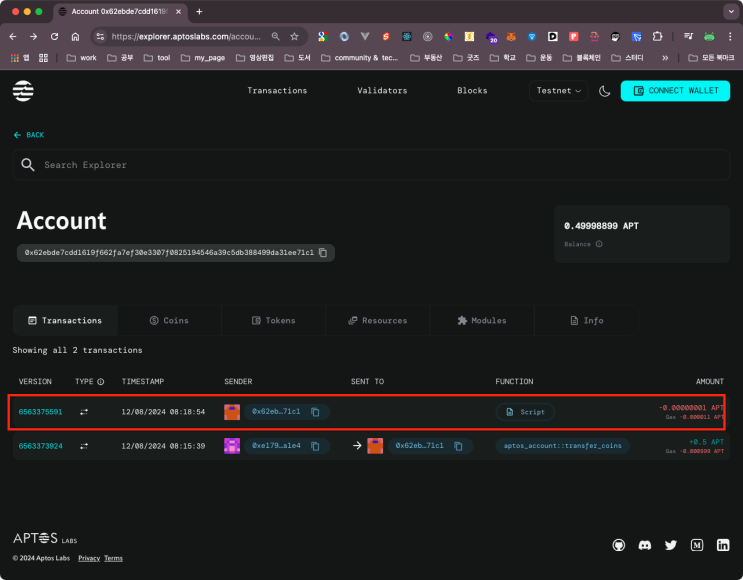Switch to the Coins tab
The width and height of the screenshot is (743, 580).
point(169,320)
